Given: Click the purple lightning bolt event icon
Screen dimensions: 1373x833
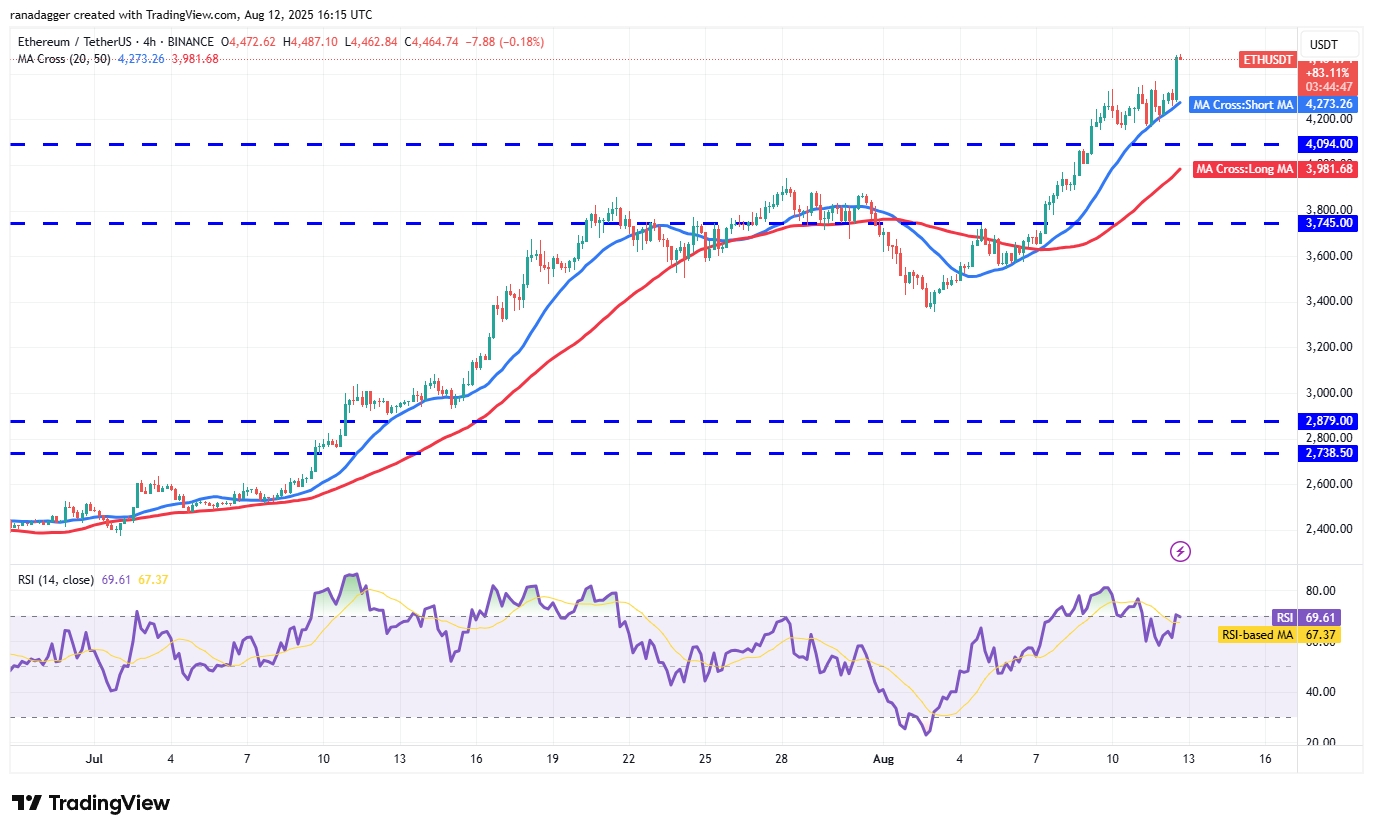Looking at the screenshot, I should point(1180,551).
